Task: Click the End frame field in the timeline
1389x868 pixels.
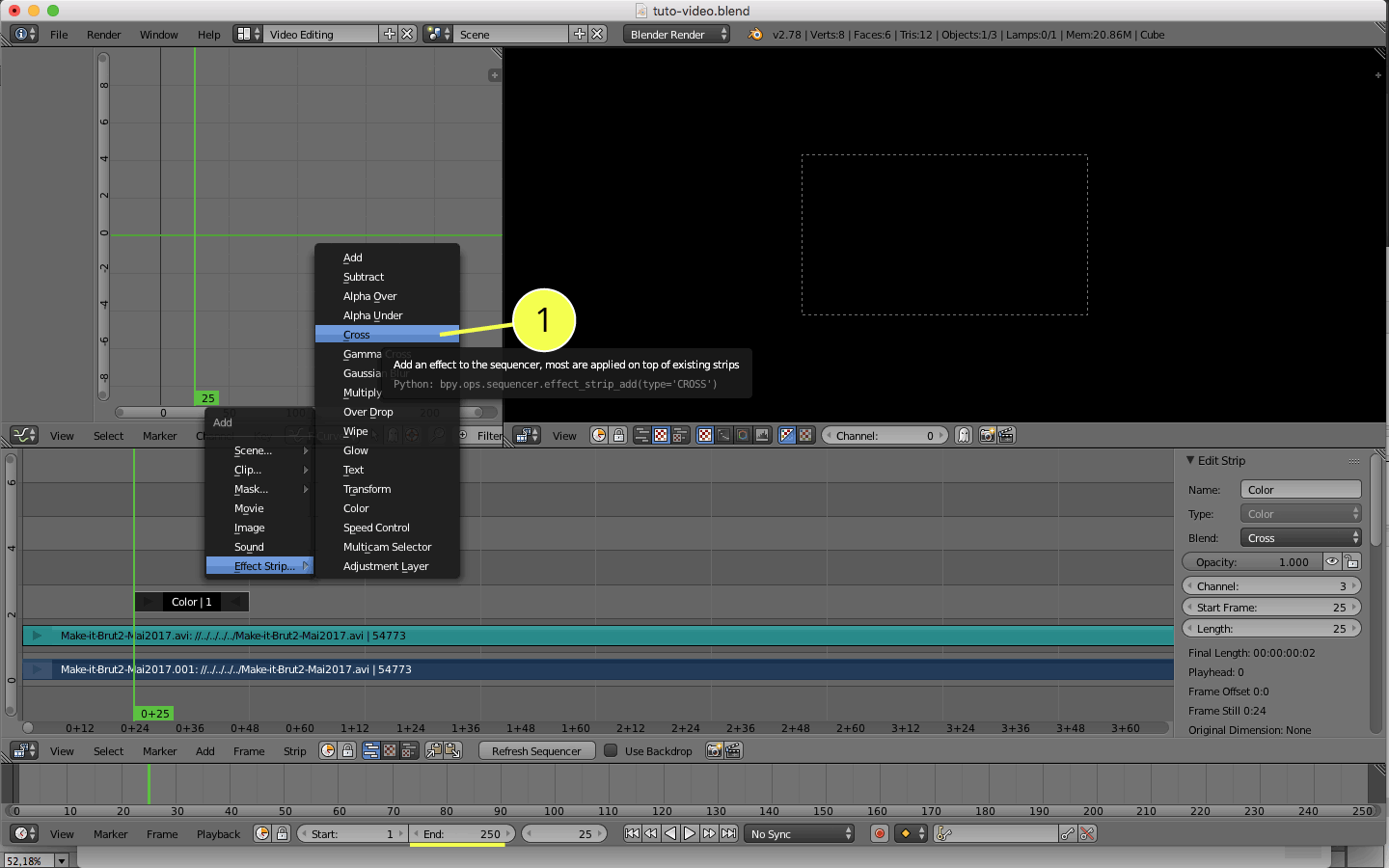Action: coord(461,832)
